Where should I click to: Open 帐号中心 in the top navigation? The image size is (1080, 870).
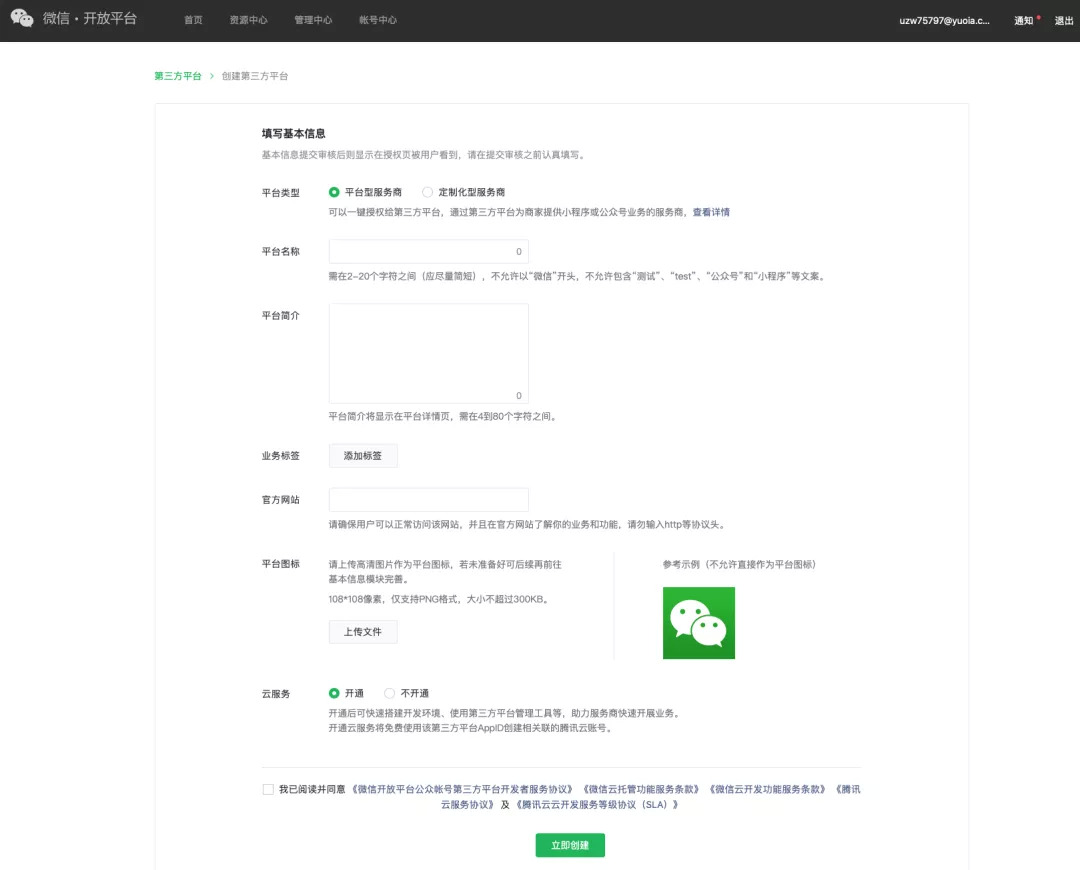click(x=378, y=20)
